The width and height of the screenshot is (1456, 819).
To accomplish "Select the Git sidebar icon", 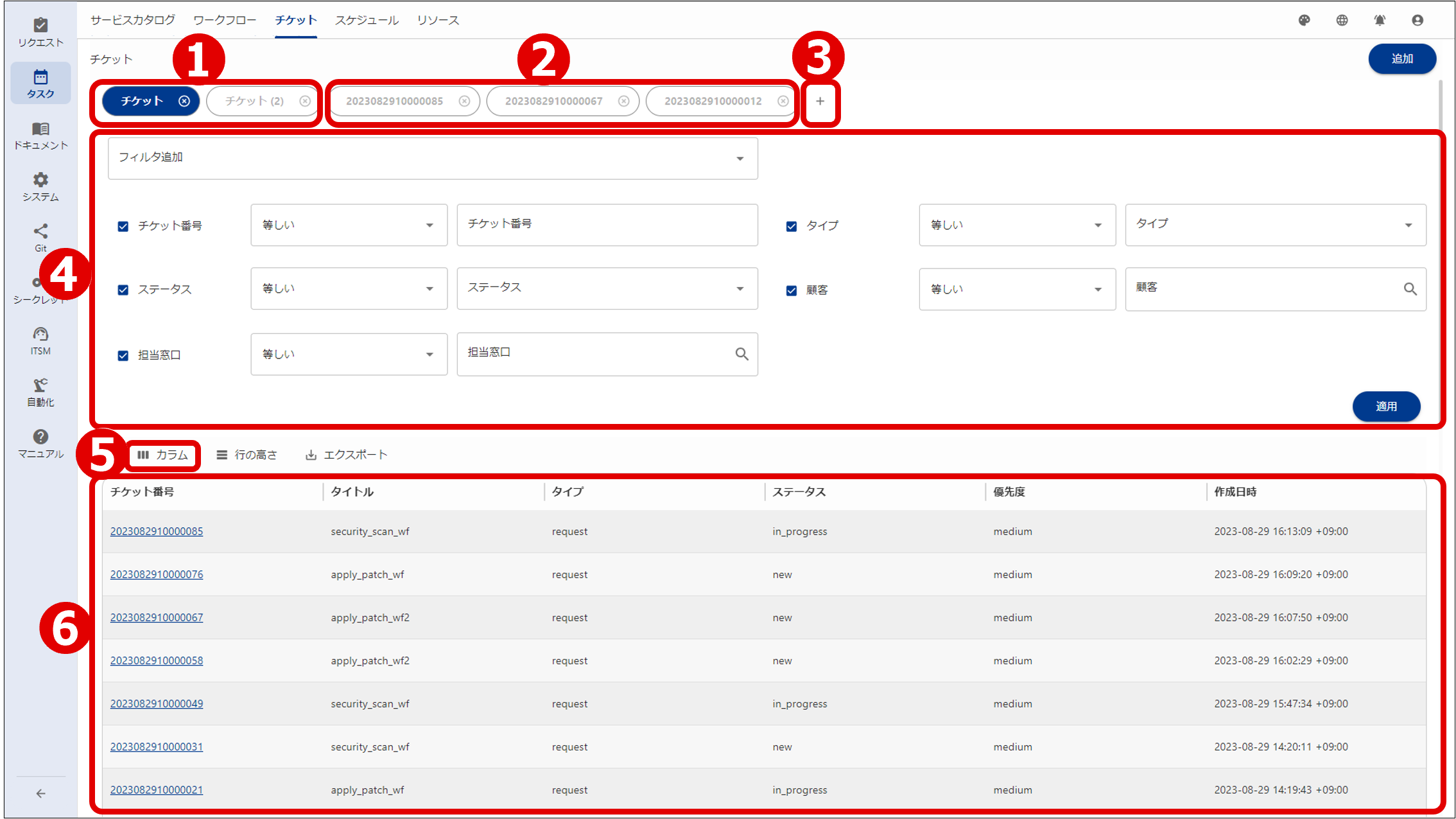I will (x=40, y=236).
